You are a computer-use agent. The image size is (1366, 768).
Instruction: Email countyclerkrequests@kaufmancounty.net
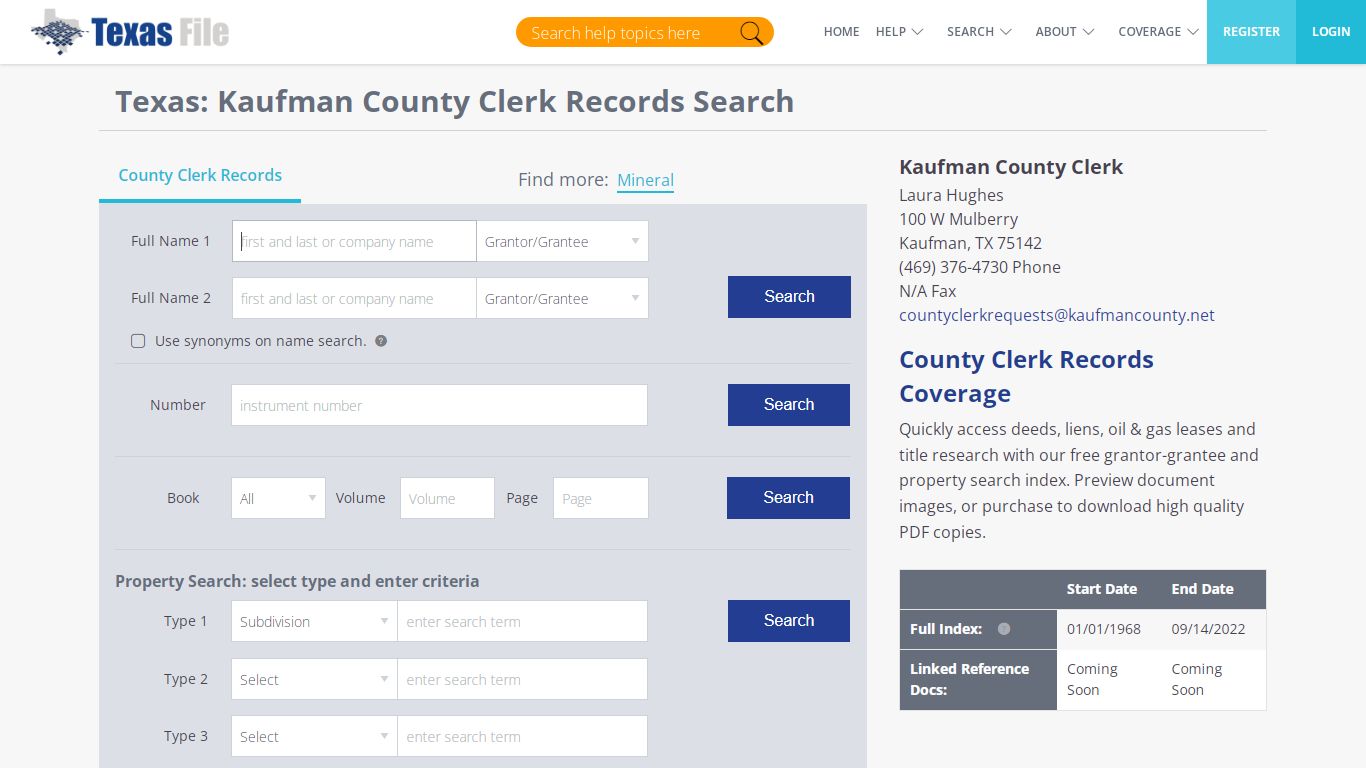pyautogui.click(x=1057, y=315)
